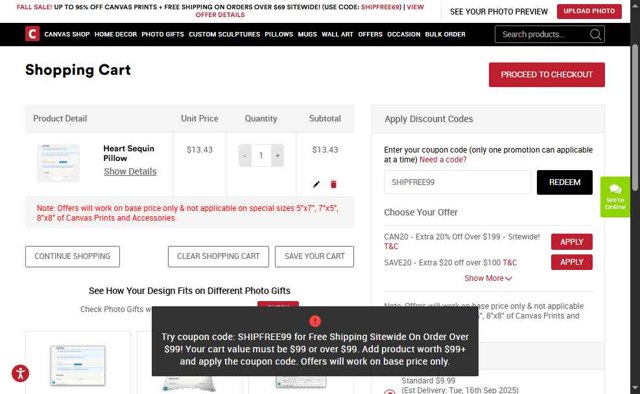The width and height of the screenshot is (640, 394).
Task: Open the accessibility widget icon
Action: [20, 373]
